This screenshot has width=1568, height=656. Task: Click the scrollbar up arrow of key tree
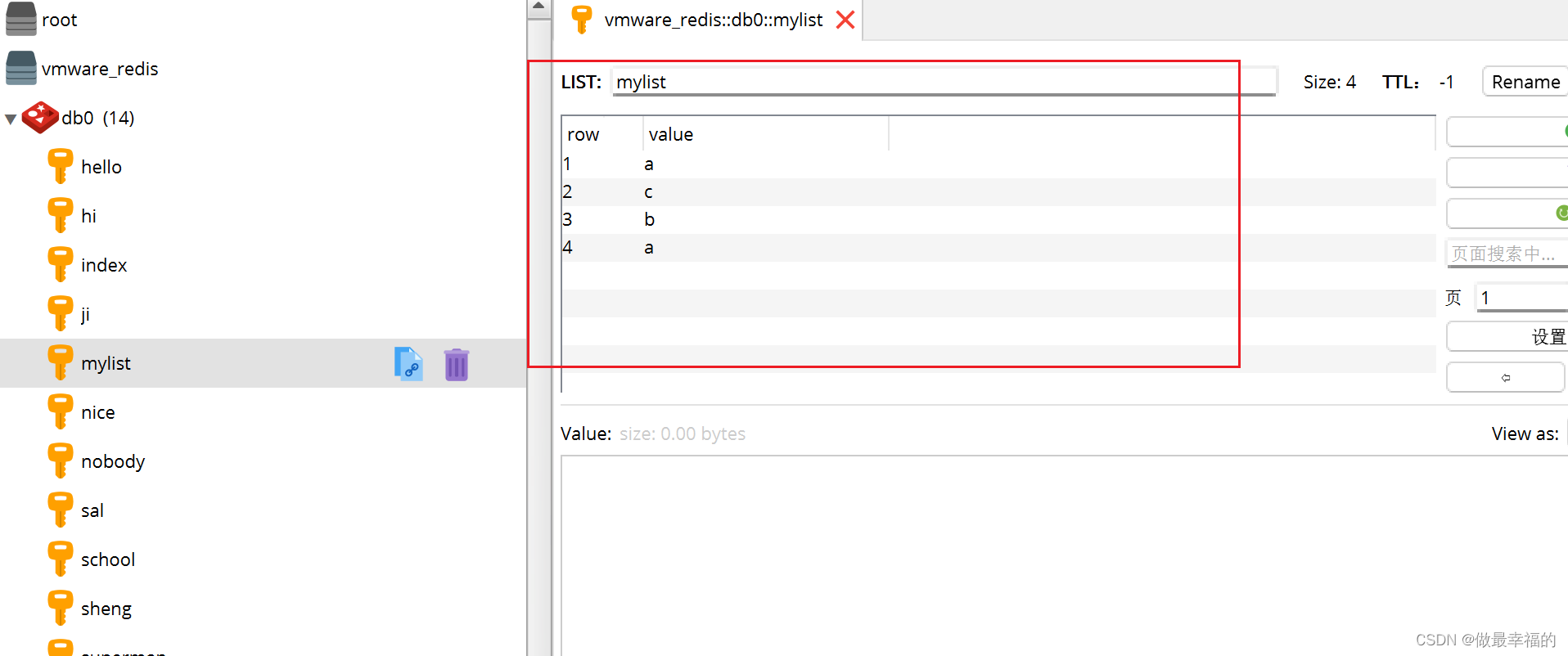[x=538, y=7]
